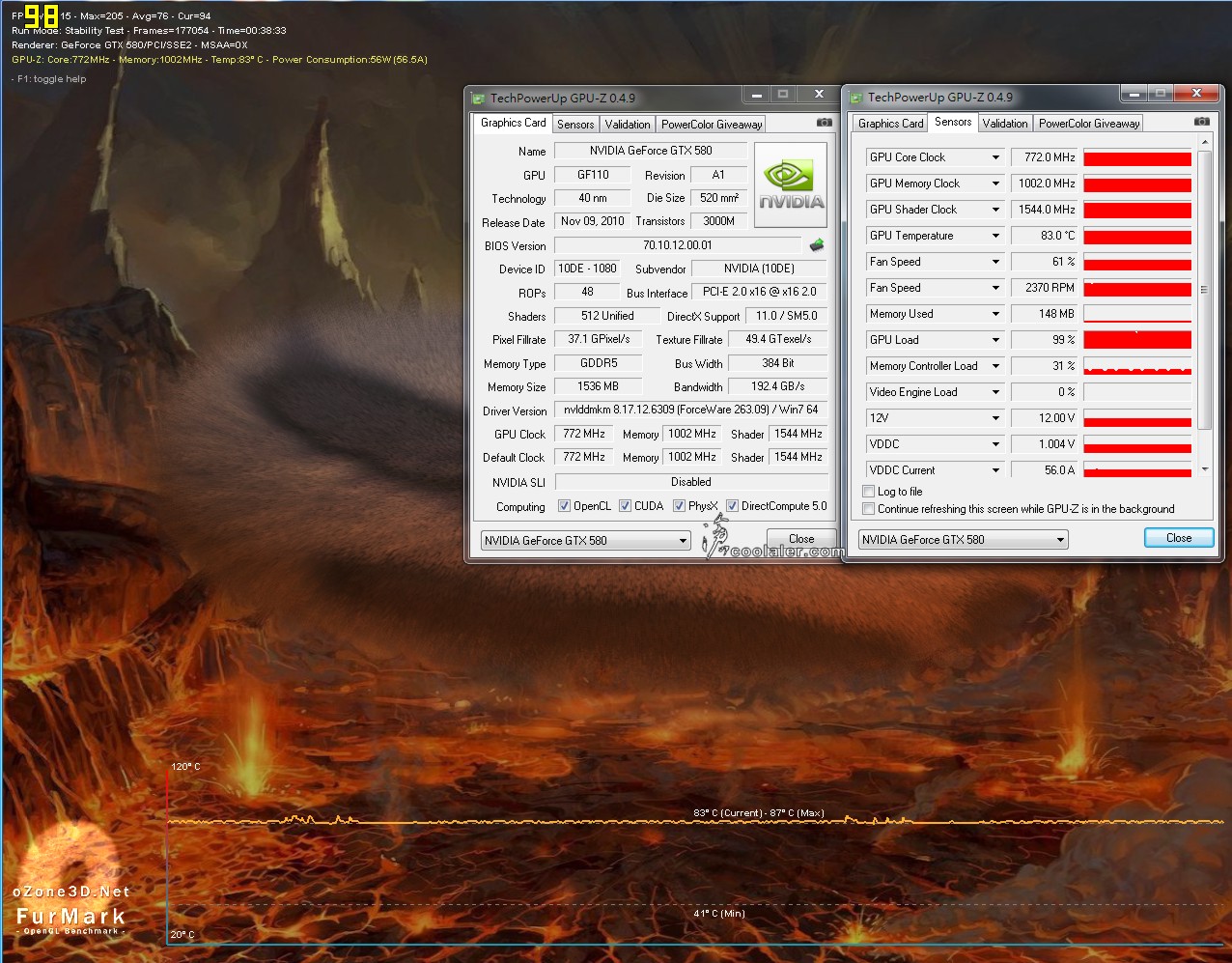The height and width of the screenshot is (963, 1232).
Task: Open Fan Speed RPM sensor dropdown
Action: pyautogui.click(x=995, y=288)
